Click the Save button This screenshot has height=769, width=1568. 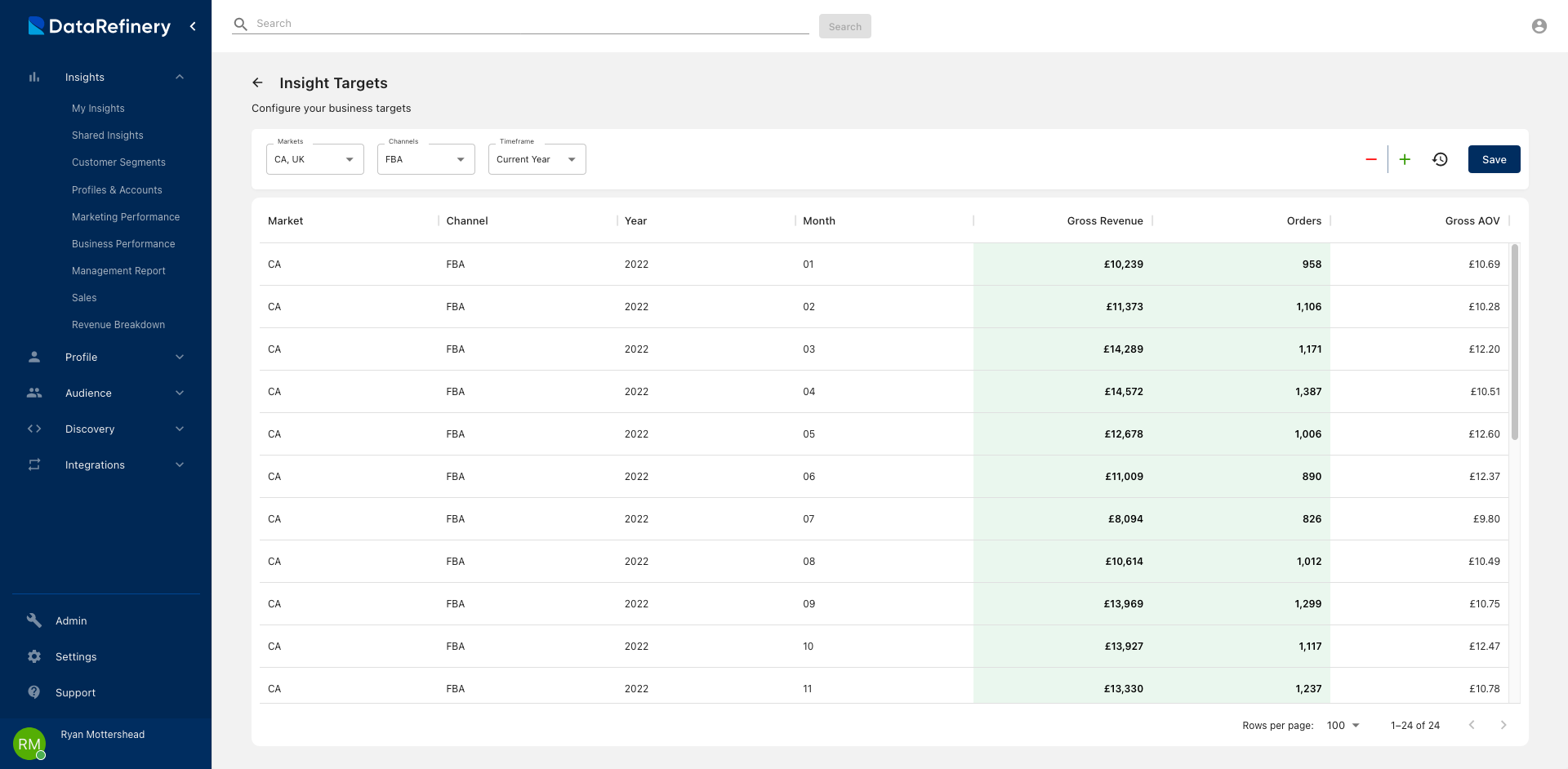coord(1494,159)
